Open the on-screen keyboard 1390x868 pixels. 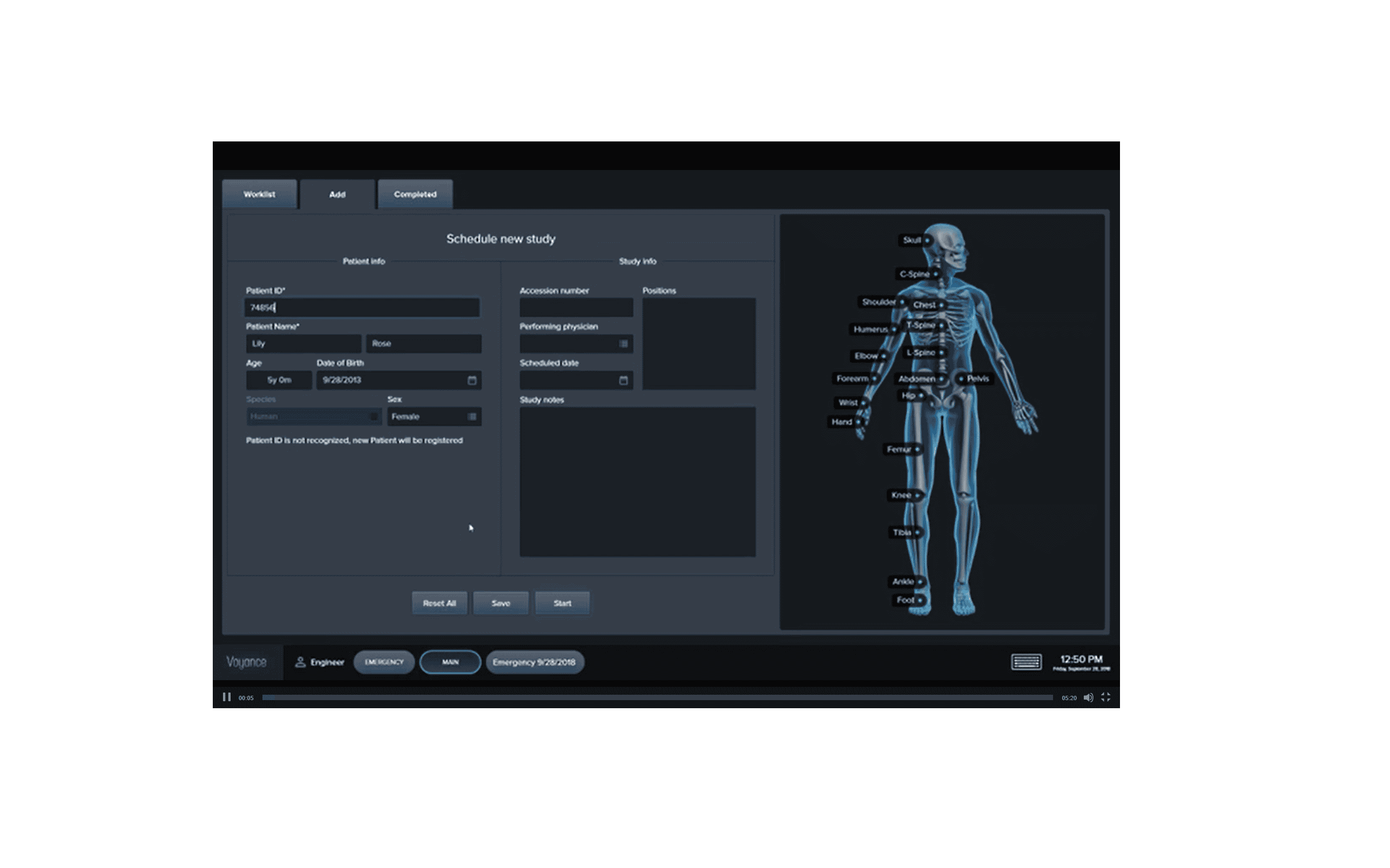tap(1026, 662)
